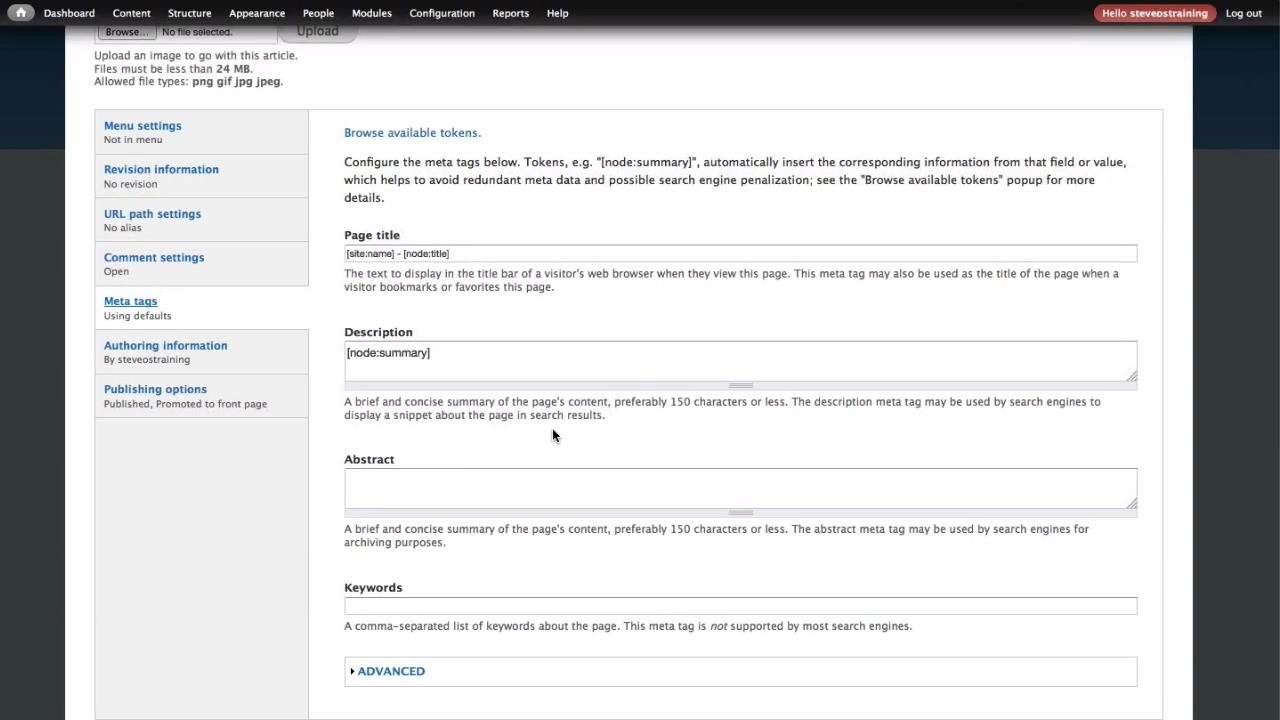The width and height of the screenshot is (1280, 720).
Task: Click 'Published, Promoted to front page' summary
Action: coord(185,404)
